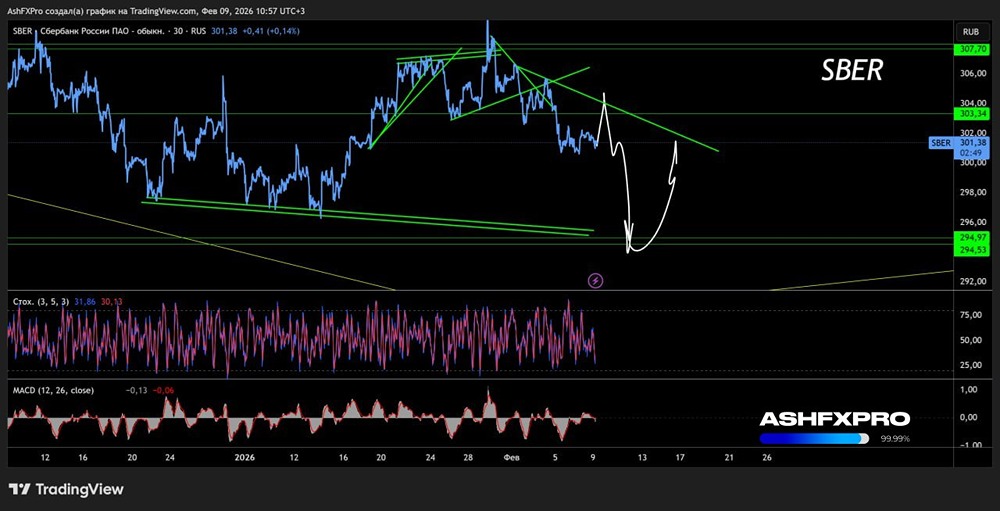This screenshot has width=1000, height=511.
Task: Click the stochastic value 31,86
Action: (x=84, y=301)
